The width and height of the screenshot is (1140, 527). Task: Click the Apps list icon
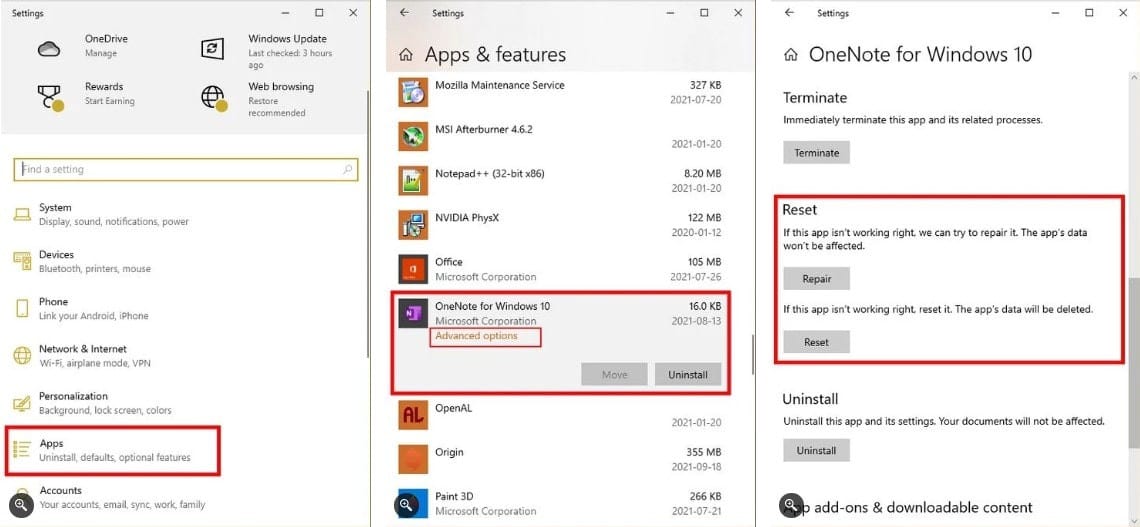point(23,450)
